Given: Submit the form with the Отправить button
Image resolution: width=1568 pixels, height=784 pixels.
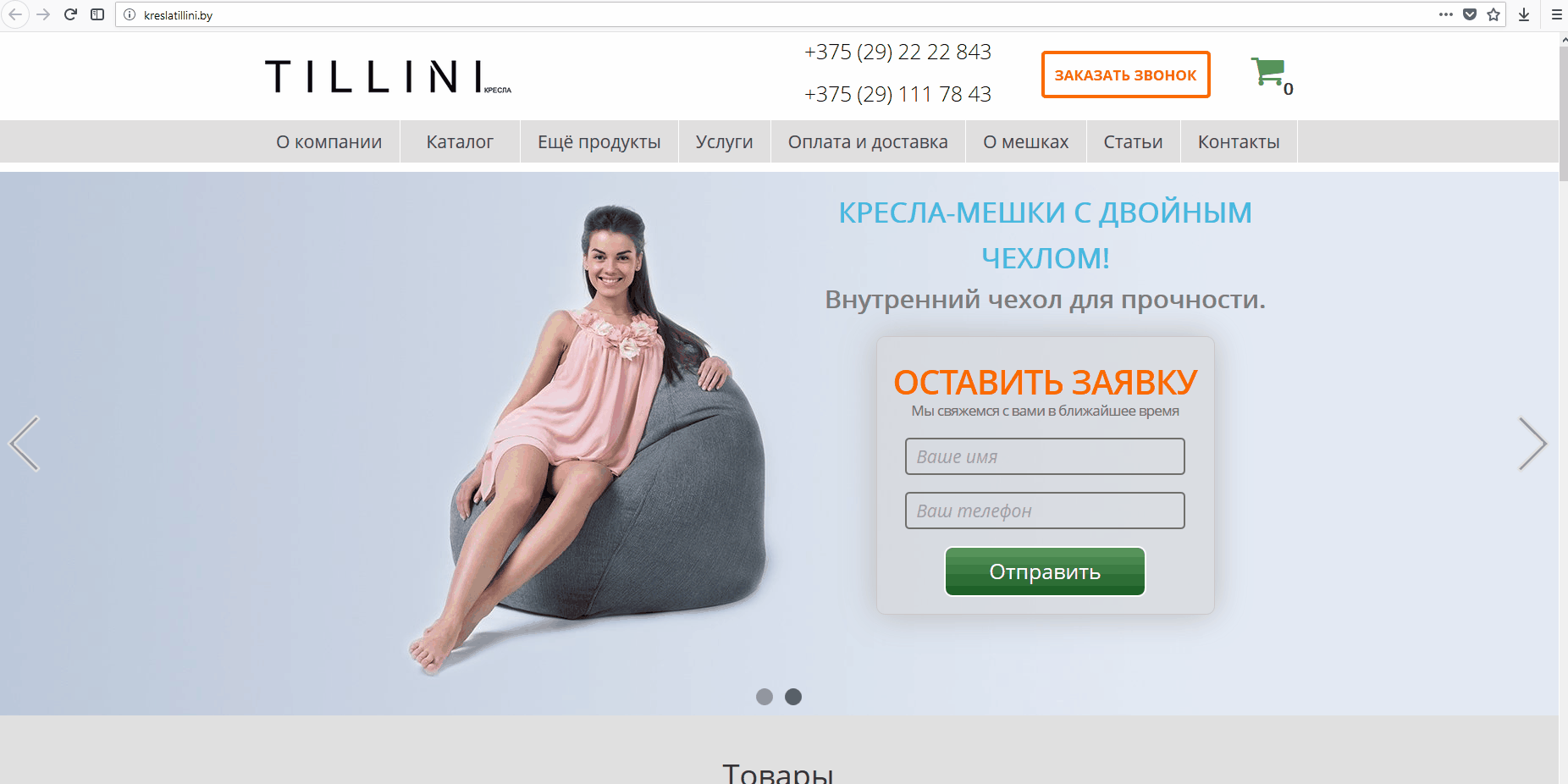Looking at the screenshot, I should 1045,571.
